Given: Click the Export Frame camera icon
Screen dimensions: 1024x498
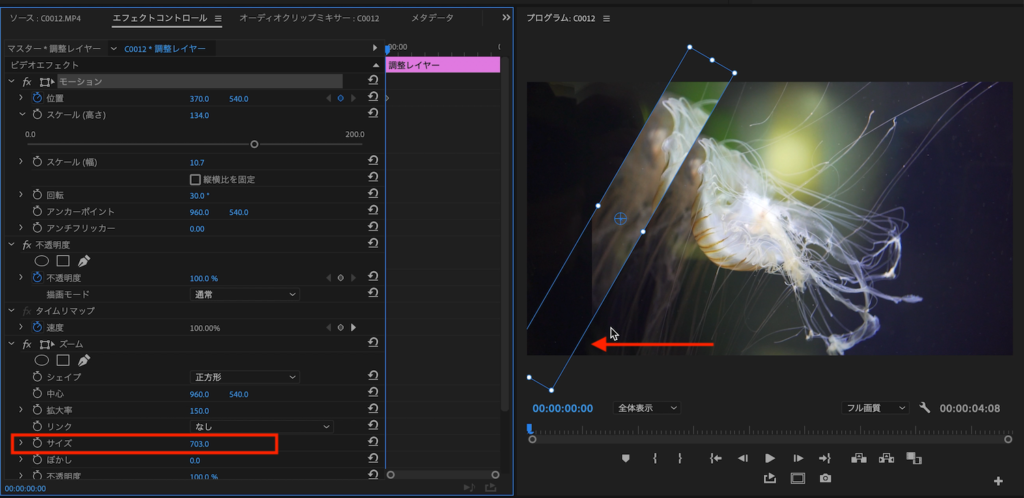Looking at the screenshot, I should coord(825,479).
